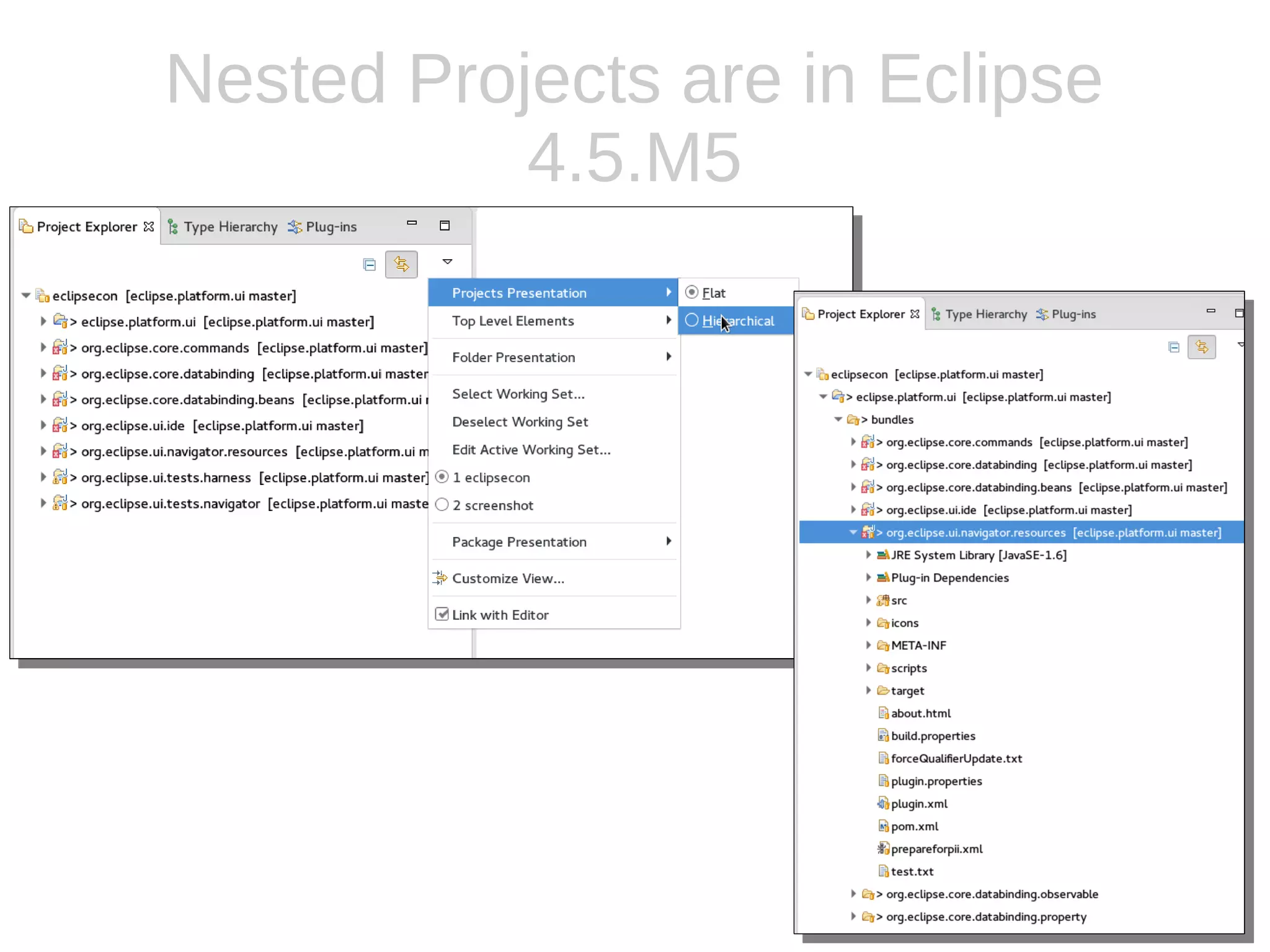Open Projects Presentation submenu
This screenshot has width=1270, height=952.
[x=553, y=293]
